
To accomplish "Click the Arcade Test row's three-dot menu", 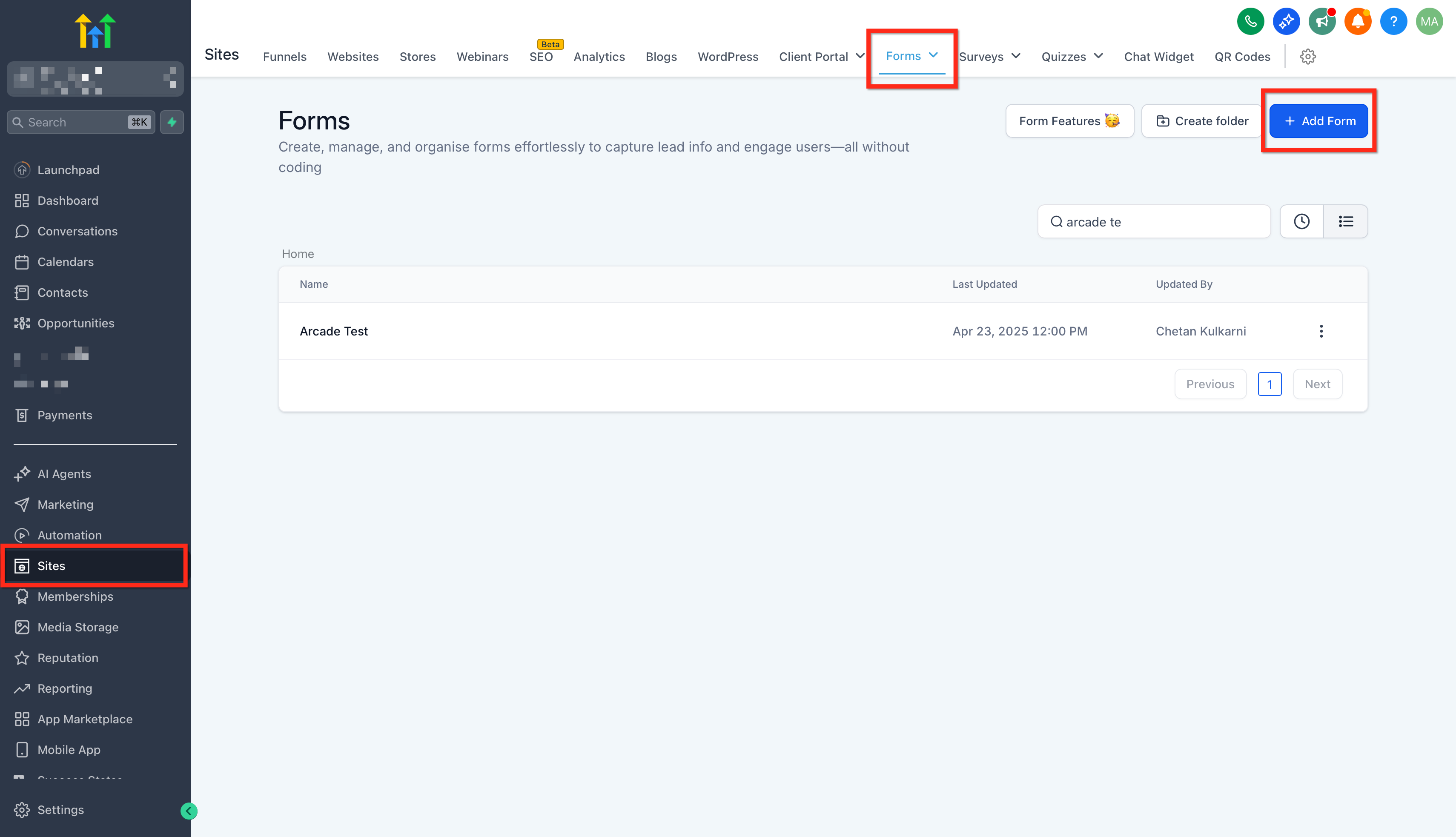I will 1321,331.
